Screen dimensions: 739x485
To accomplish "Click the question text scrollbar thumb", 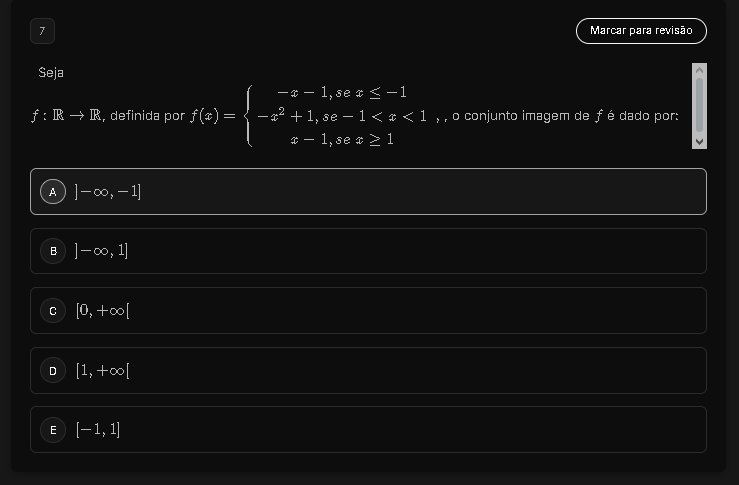I will [x=699, y=104].
